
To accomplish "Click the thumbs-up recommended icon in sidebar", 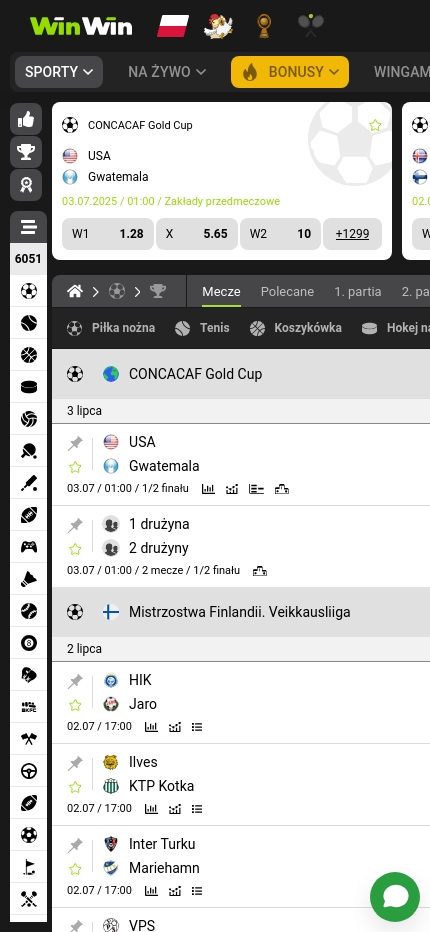I will pos(26,119).
